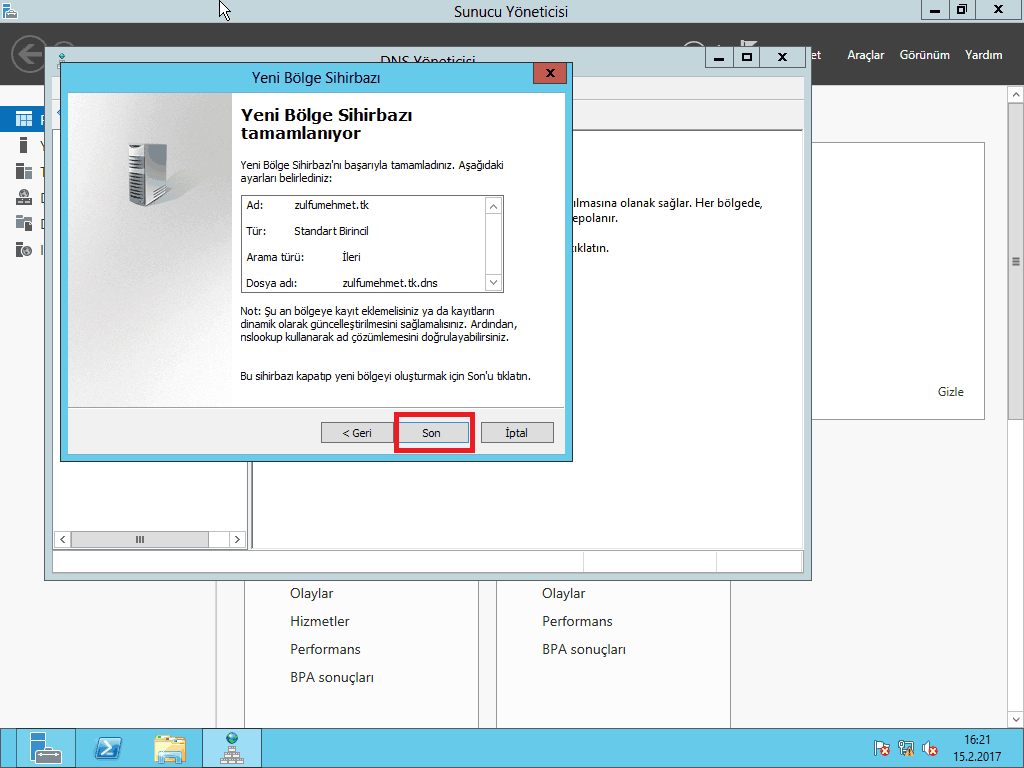This screenshot has width=1024, height=768.
Task: Select the local server icon in the sidebar
Action: [24, 145]
